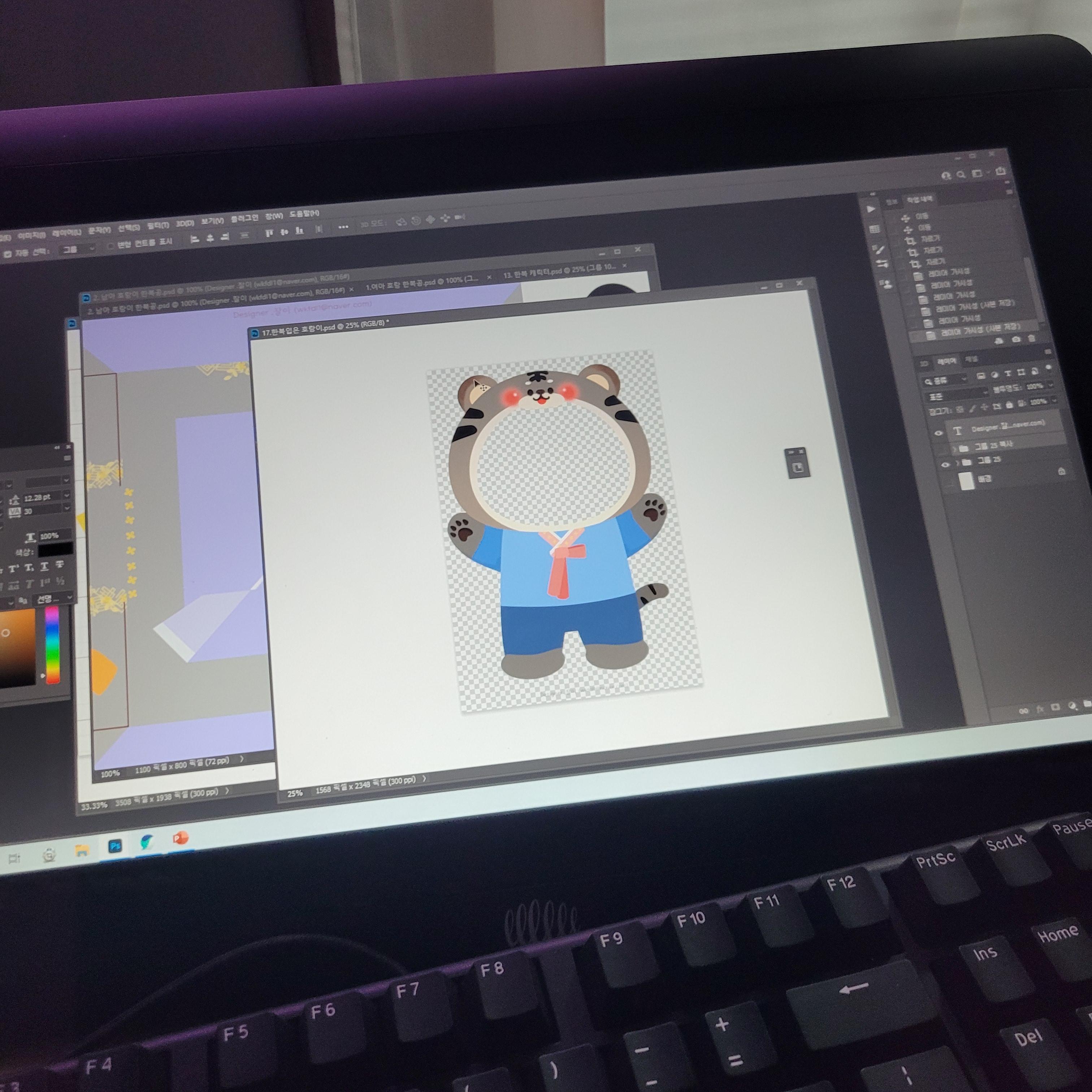Image resolution: width=1092 pixels, height=1092 pixels.
Task: Expand the 그룹 25 layer group
Action: click(x=957, y=463)
